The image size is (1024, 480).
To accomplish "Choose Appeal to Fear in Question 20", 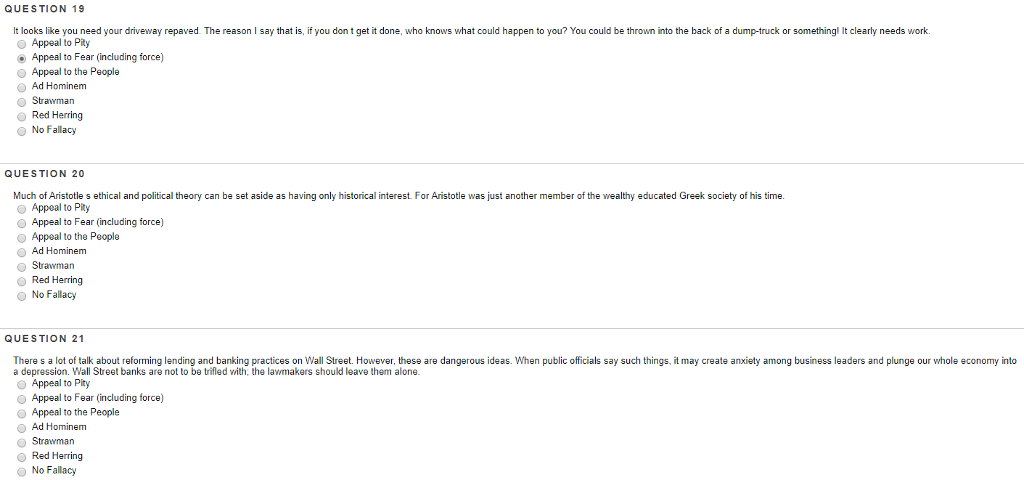I will coord(22,222).
